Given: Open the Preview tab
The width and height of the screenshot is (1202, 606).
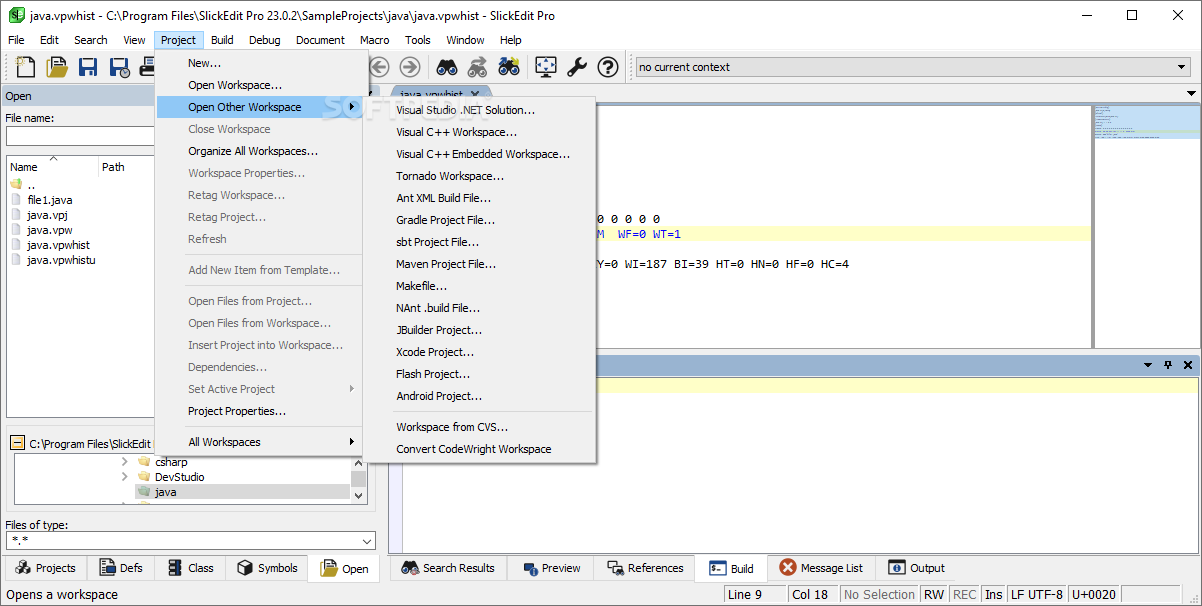Looking at the screenshot, I should click(551, 568).
